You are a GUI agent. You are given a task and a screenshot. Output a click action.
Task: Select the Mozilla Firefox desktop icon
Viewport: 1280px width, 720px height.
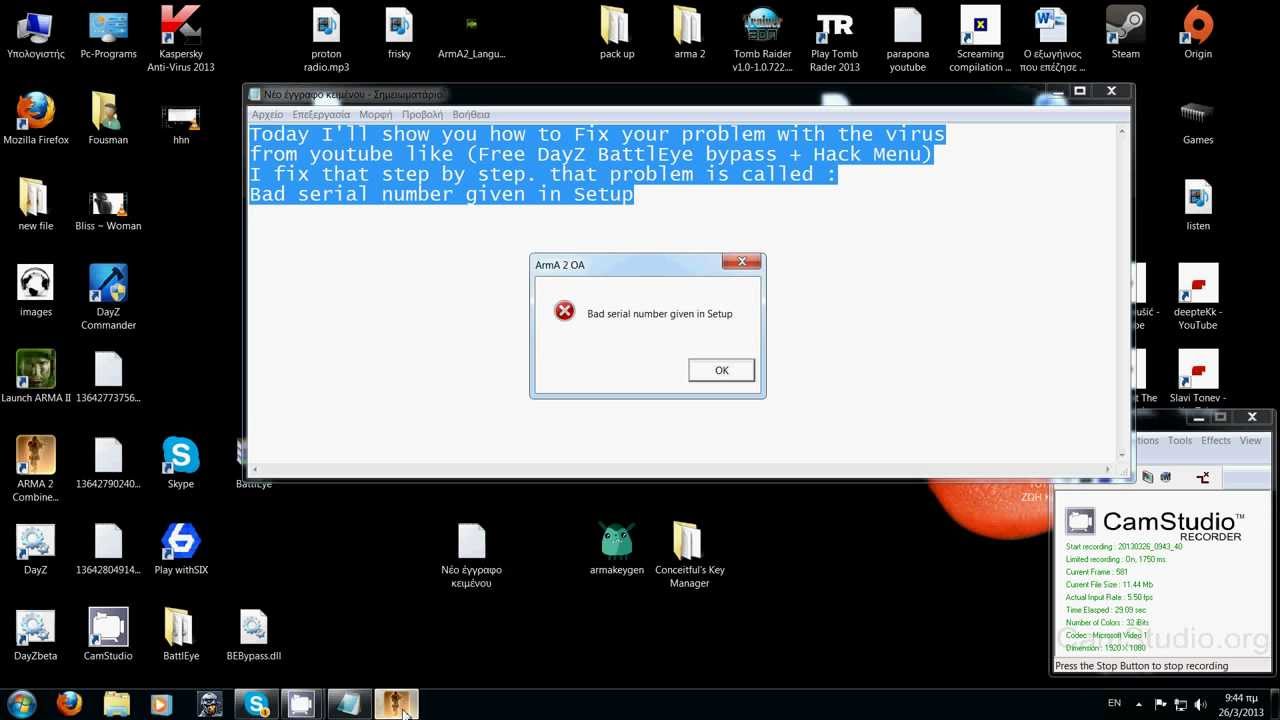pyautogui.click(x=36, y=120)
